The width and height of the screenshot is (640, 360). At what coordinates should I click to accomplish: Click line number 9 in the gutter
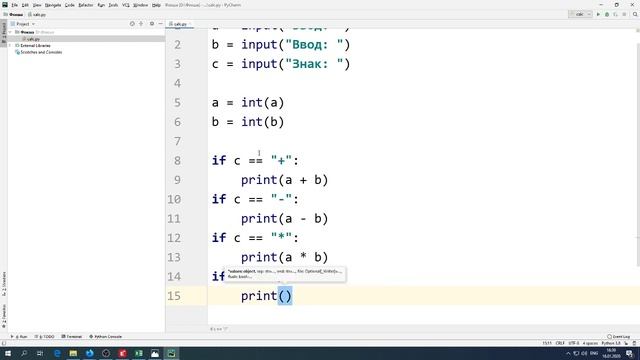[177, 180]
